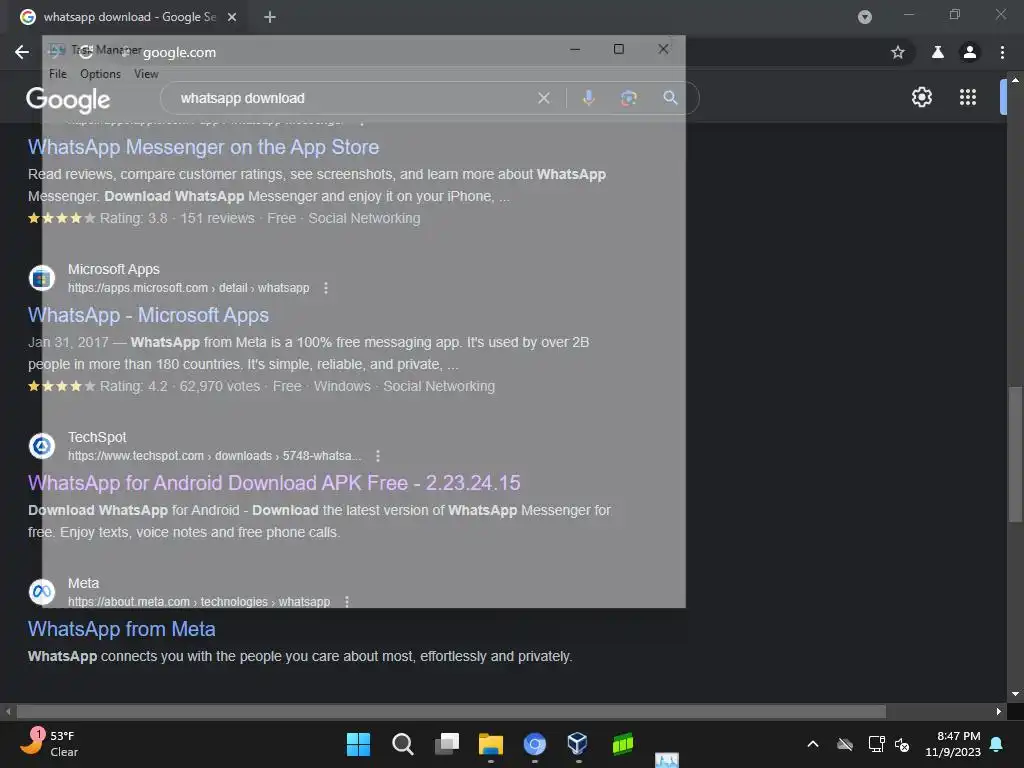Open more options for TechSpot result
This screenshot has height=768, width=1024.
(378, 456)
